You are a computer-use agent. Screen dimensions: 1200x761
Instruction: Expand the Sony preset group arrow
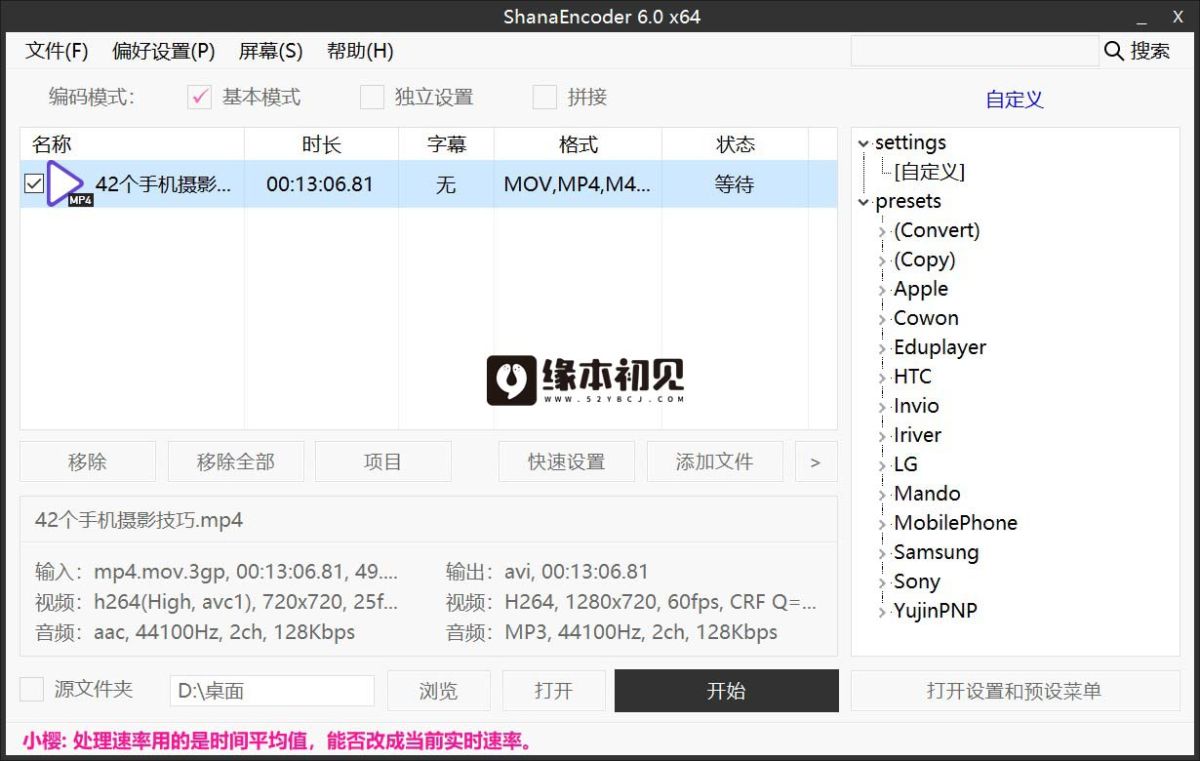(883, 583)
